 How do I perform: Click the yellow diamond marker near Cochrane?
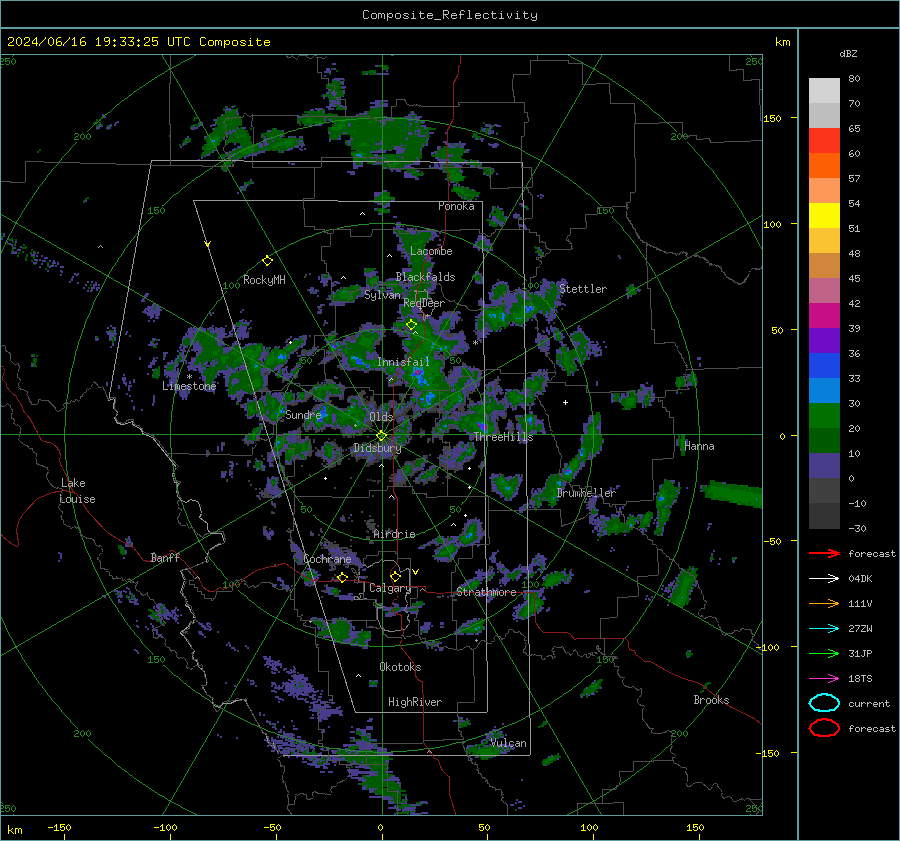coord(343,577)
